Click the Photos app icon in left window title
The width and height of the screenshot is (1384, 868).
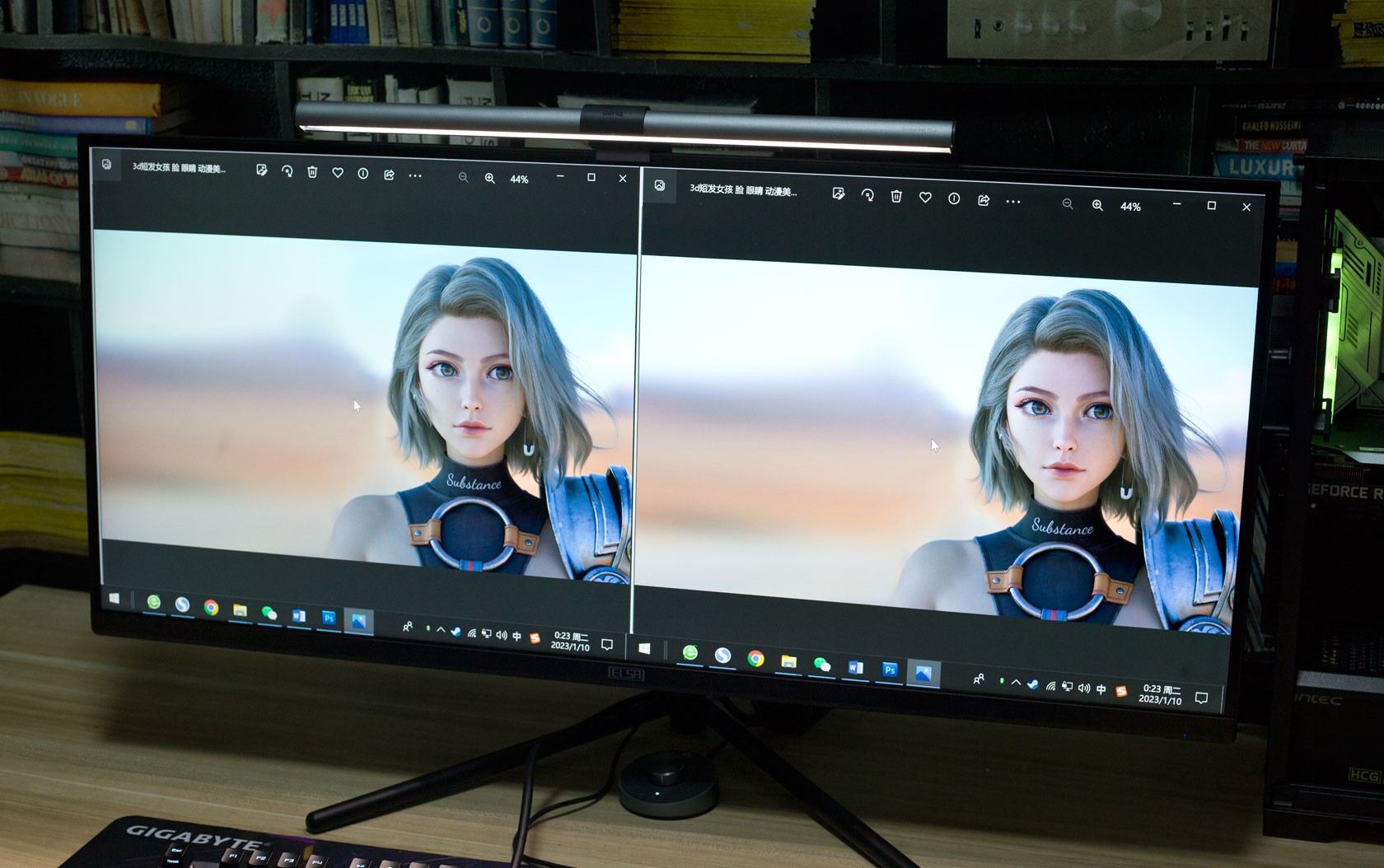tap(107, 165)
